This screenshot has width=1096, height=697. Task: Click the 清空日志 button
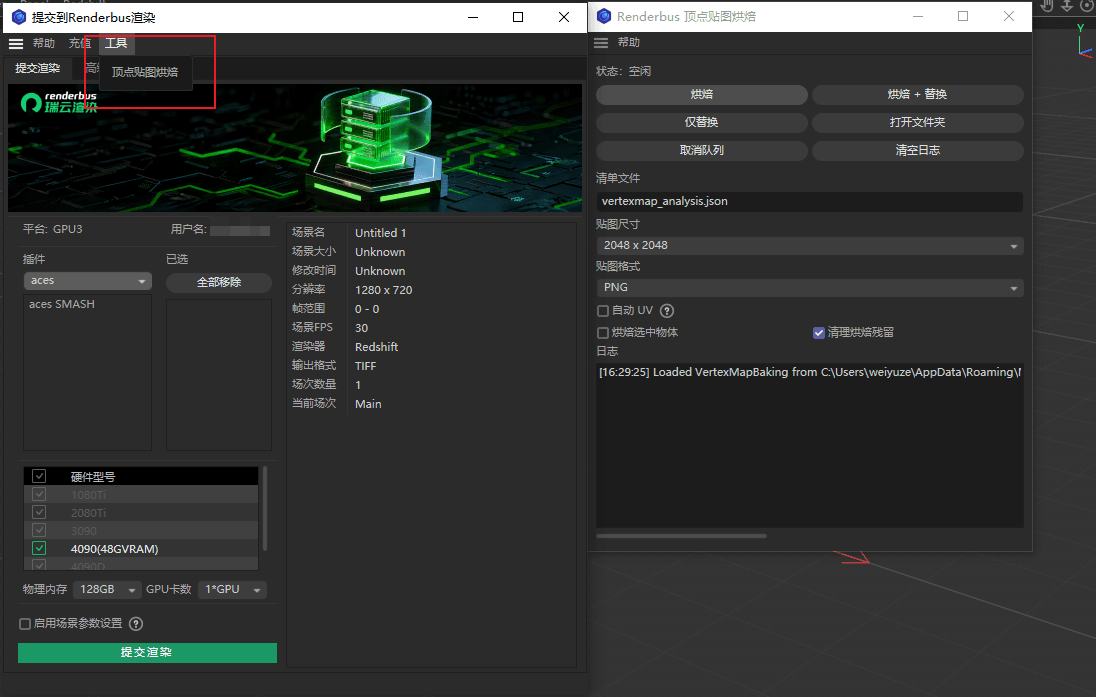coord(918,150)
